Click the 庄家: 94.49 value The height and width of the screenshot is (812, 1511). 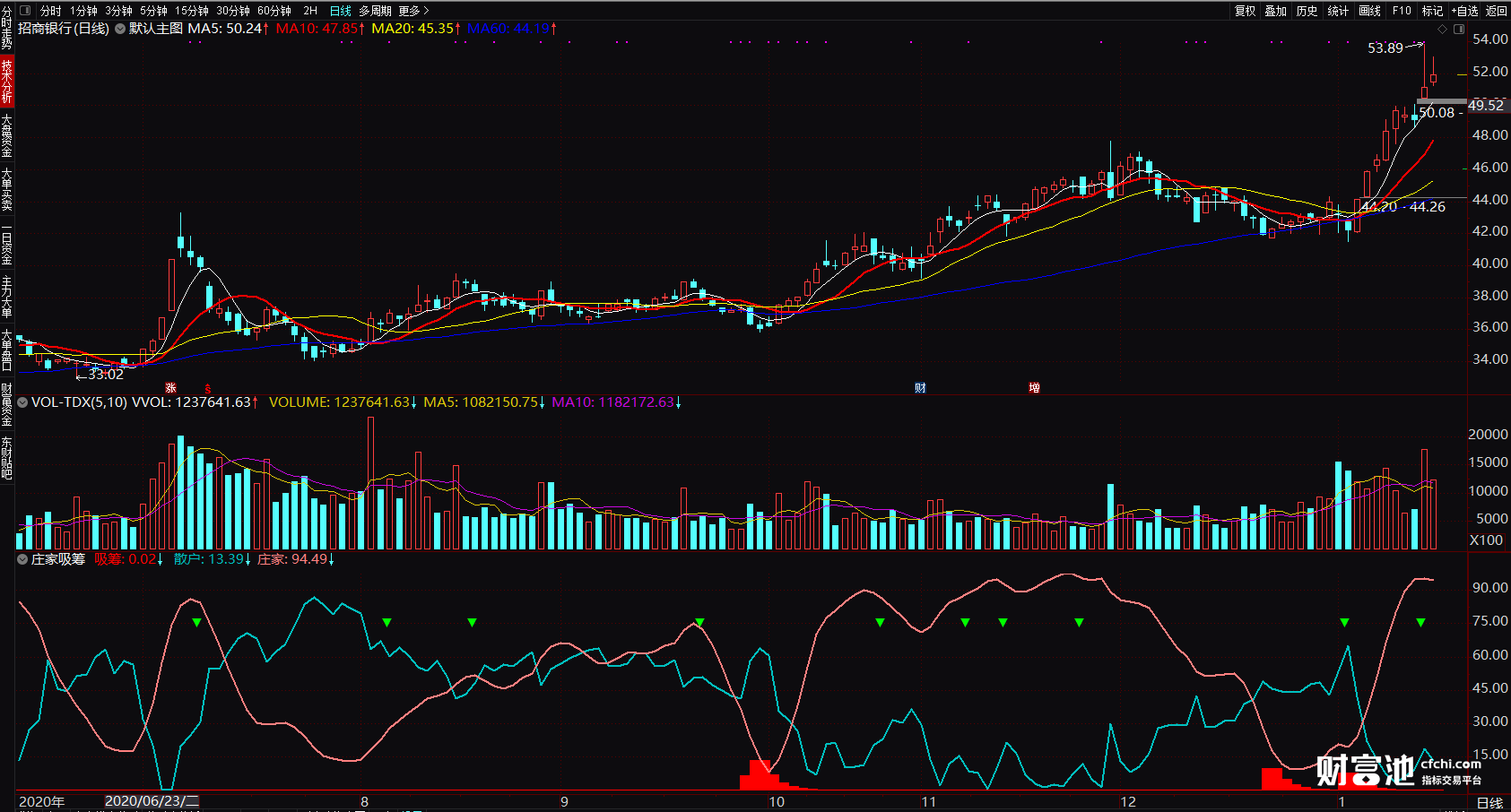[x=296, y=559]
